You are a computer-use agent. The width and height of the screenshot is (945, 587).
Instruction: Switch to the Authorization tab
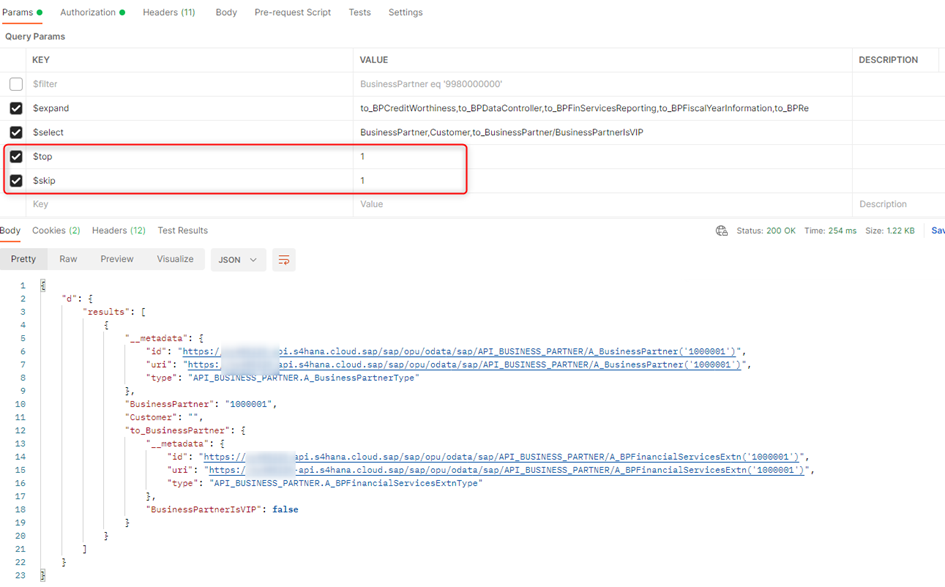pos(92,13)
